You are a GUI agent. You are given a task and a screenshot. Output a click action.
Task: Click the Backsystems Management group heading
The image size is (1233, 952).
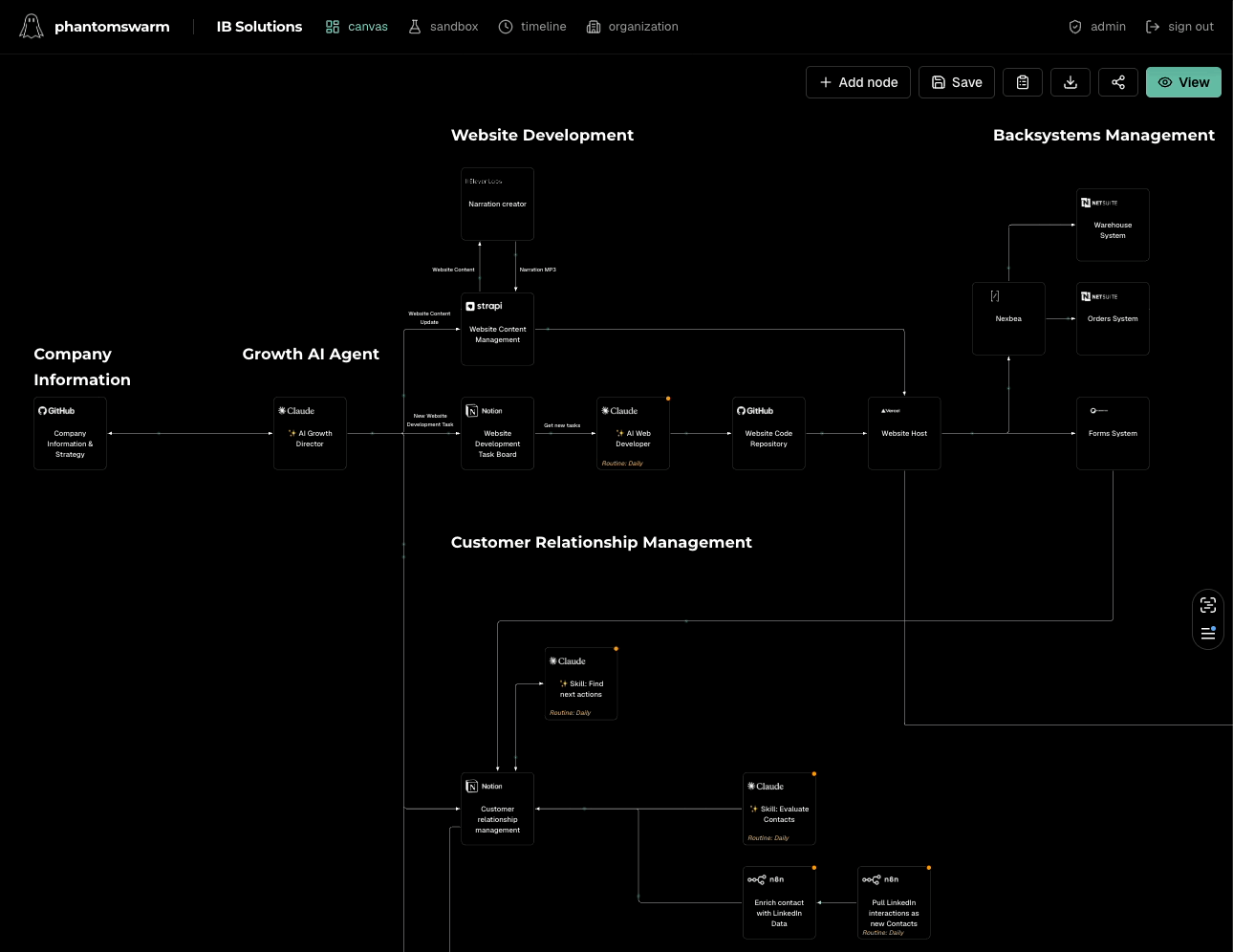(x=1104, y=135)
